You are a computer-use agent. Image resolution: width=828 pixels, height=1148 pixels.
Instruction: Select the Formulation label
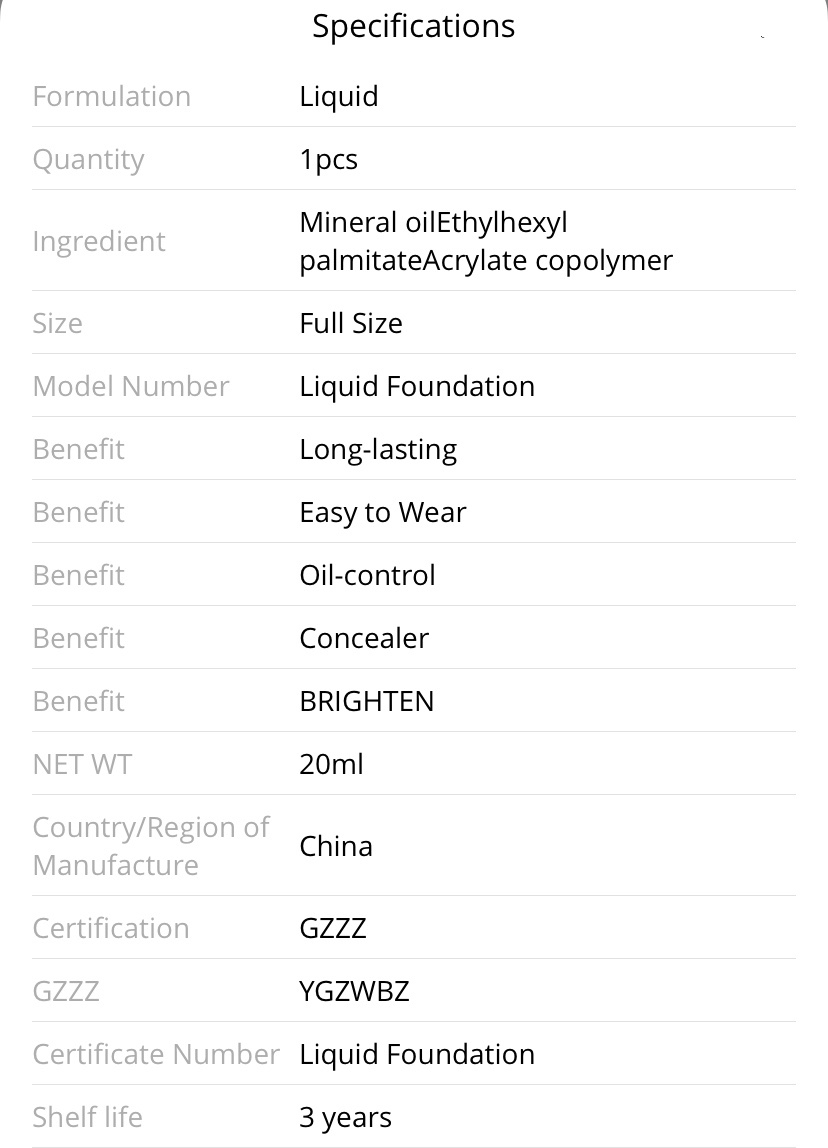pyautogui.click(x=112, y=97)
